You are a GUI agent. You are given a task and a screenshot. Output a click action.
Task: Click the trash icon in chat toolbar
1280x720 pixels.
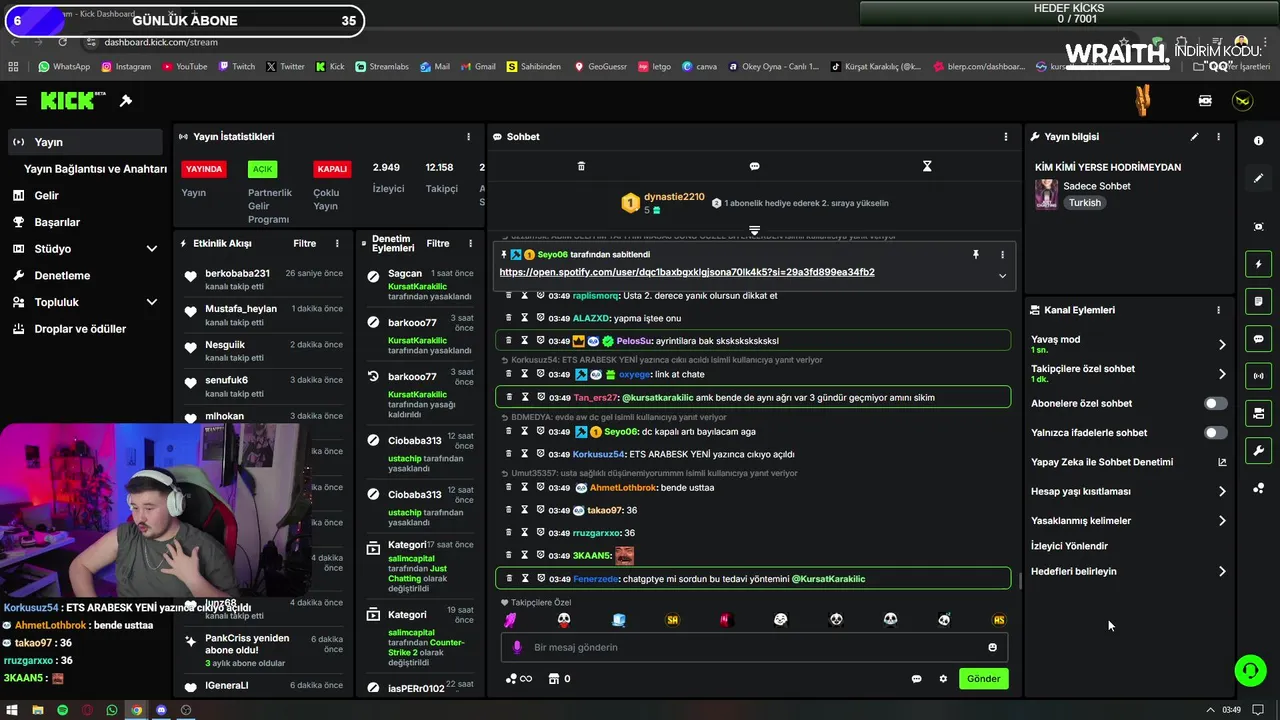coord(581,166)
